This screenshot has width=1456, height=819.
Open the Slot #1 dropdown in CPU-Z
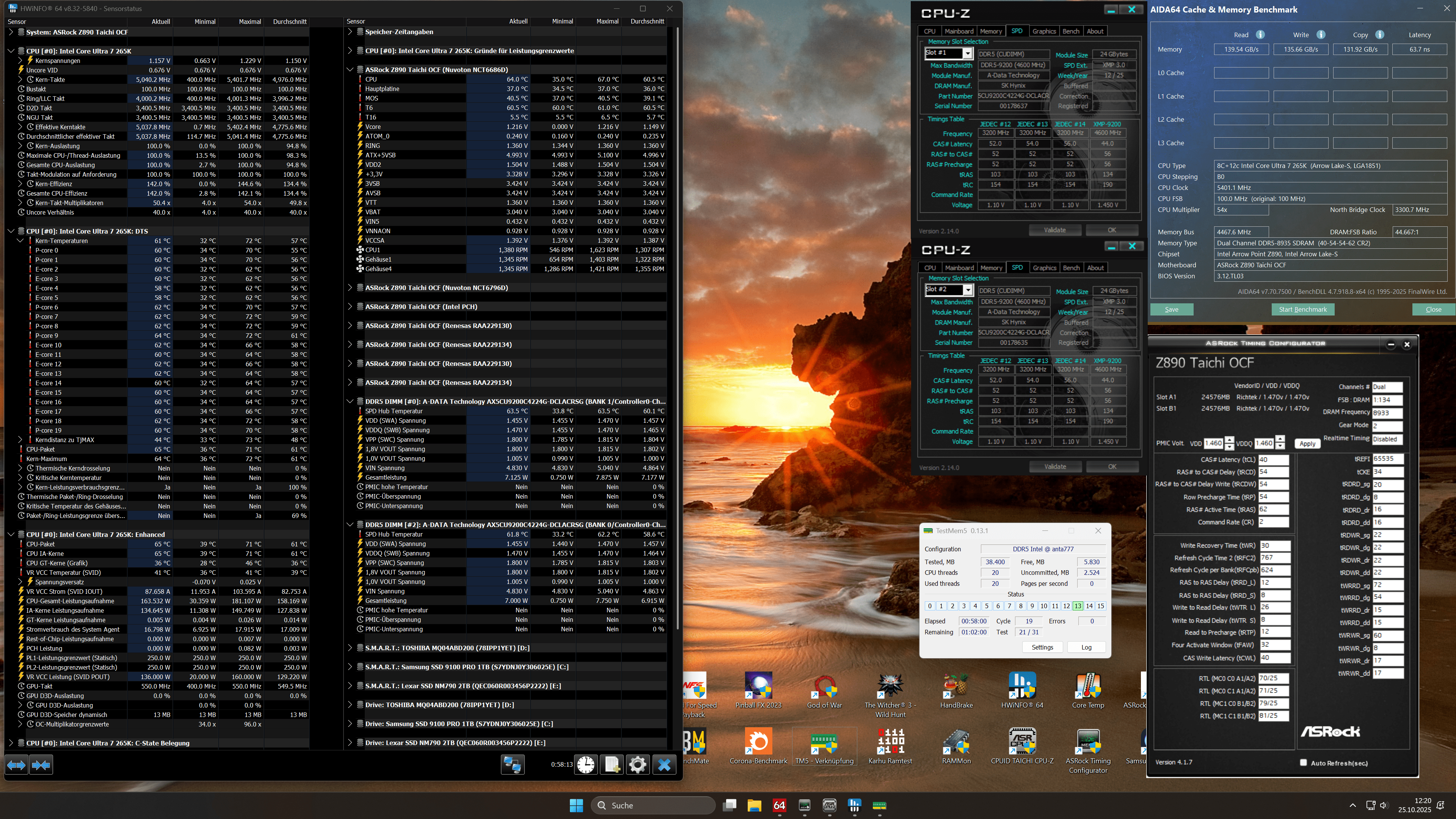pyautogui.click(x=968, y=53)
